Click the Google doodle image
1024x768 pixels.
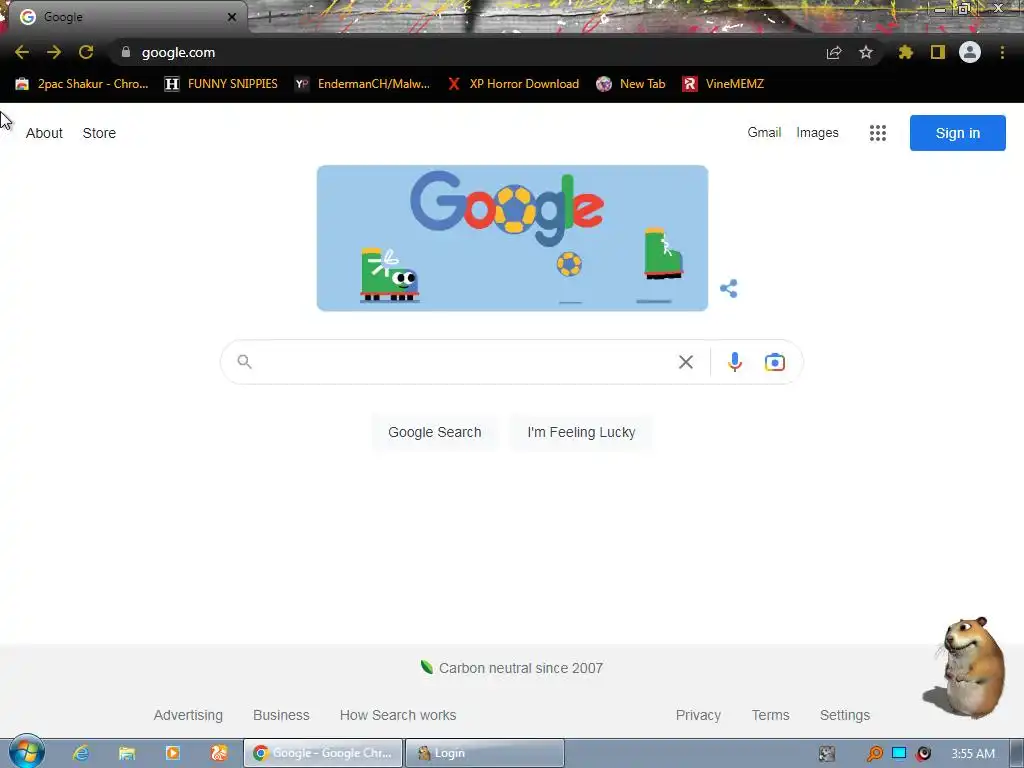512,238
